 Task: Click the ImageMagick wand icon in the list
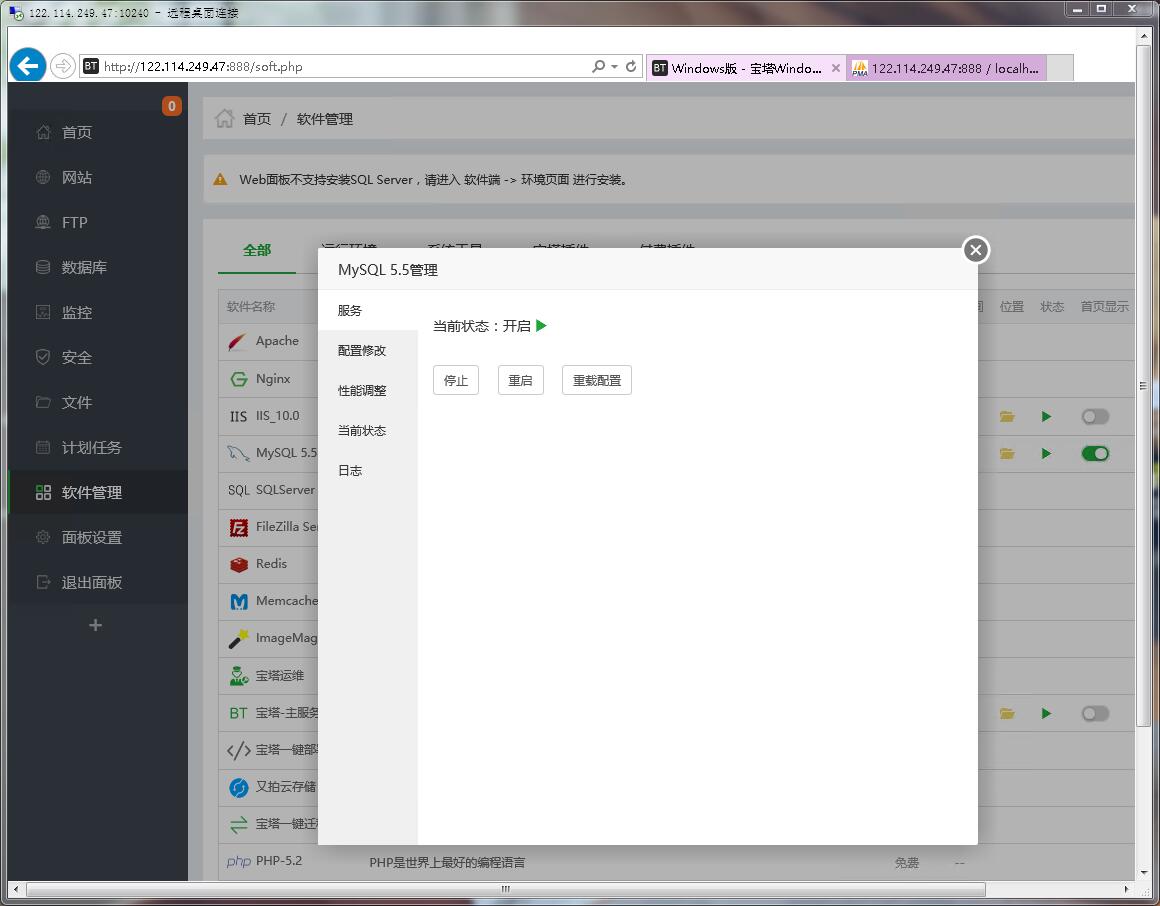[238, 638]
